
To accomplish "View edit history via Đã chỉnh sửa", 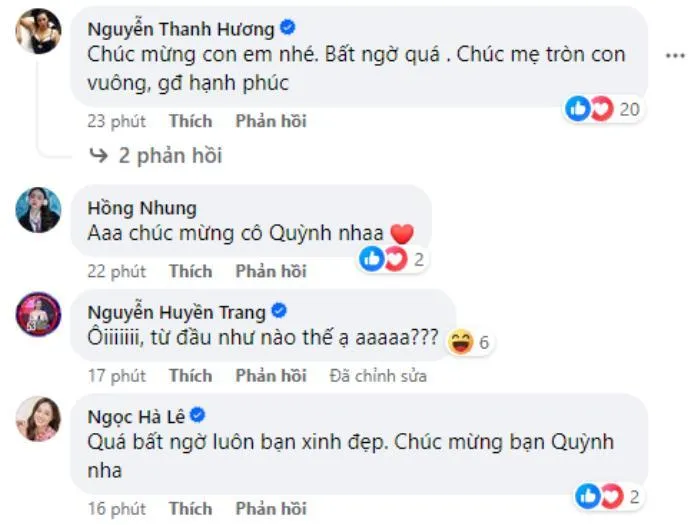I will click(x=378, y=375).
